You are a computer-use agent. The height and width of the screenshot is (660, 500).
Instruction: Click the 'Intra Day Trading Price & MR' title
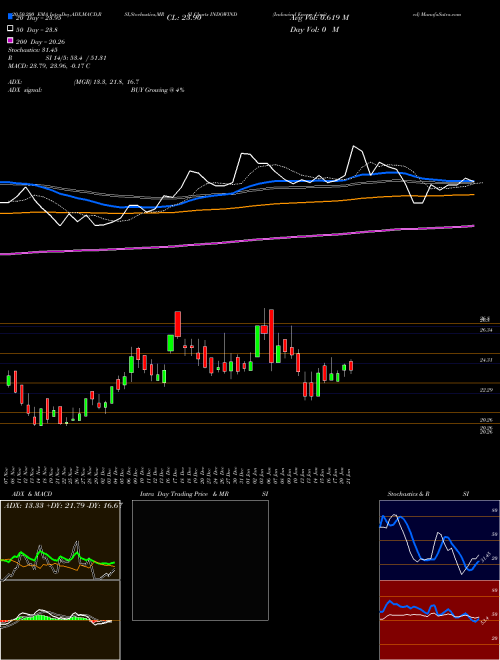(184, 494)
